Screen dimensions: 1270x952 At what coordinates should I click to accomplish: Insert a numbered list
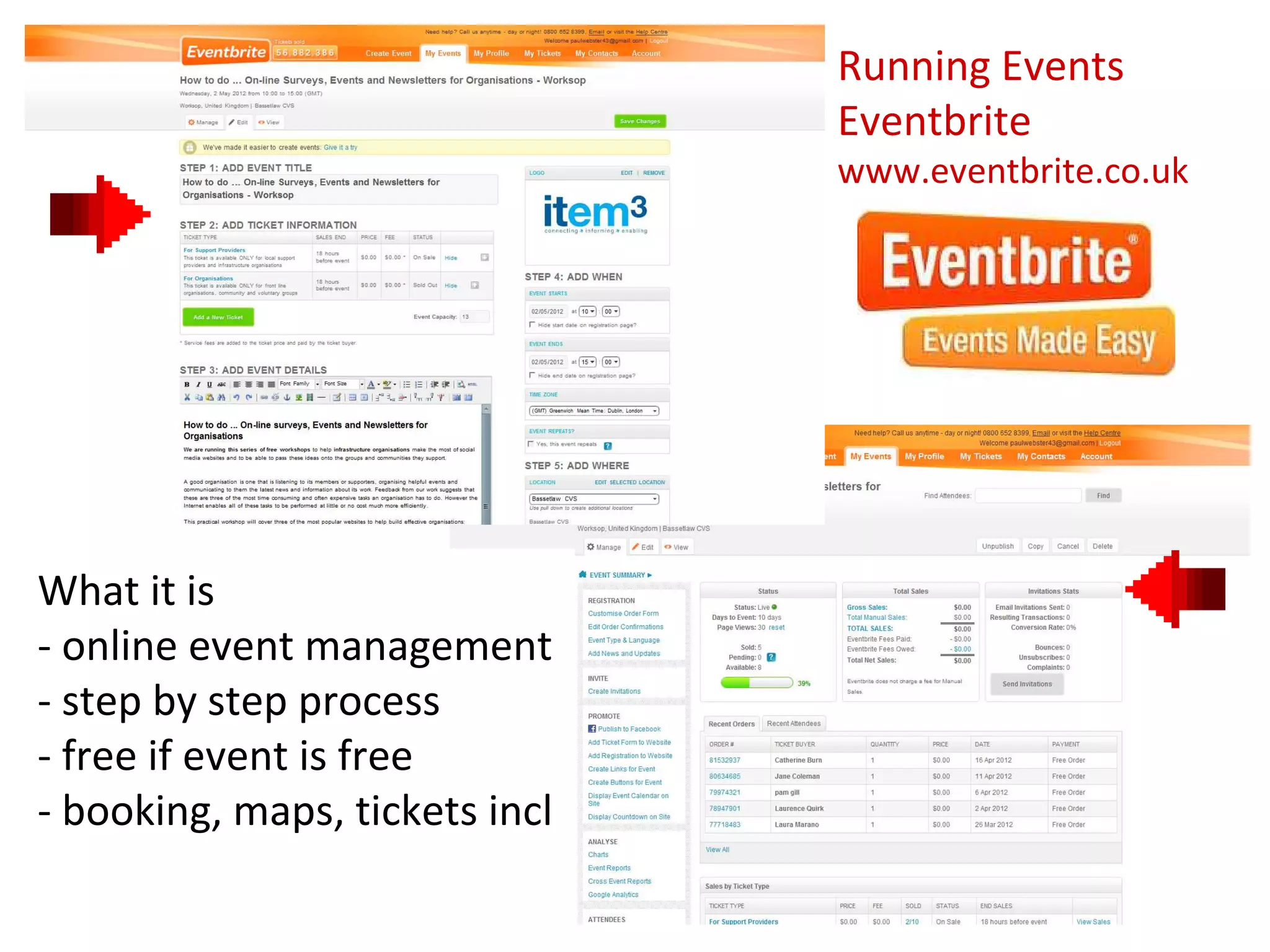(x=419, y=384)
